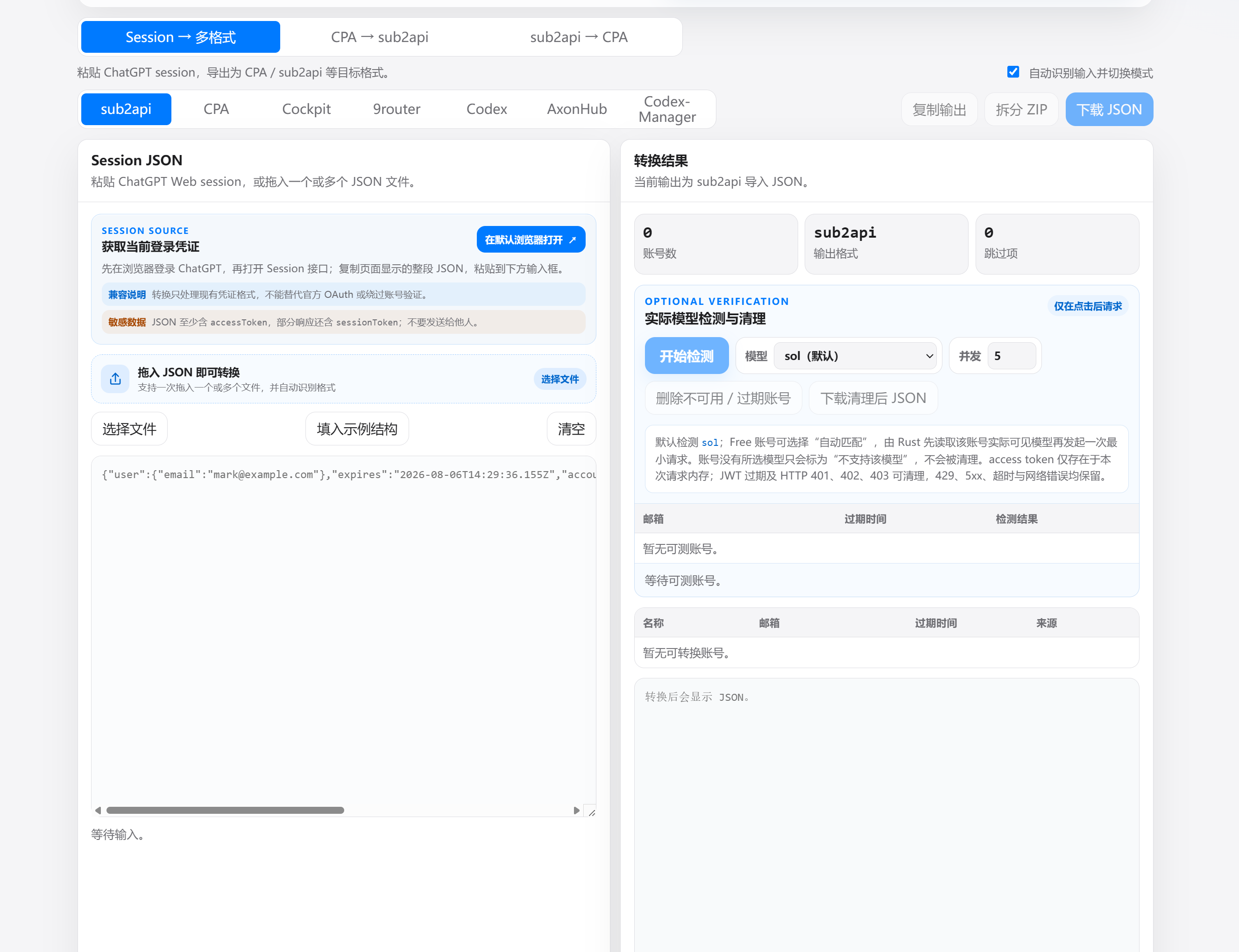Click the 下载 JSON button

click(x=1109, y=109)
